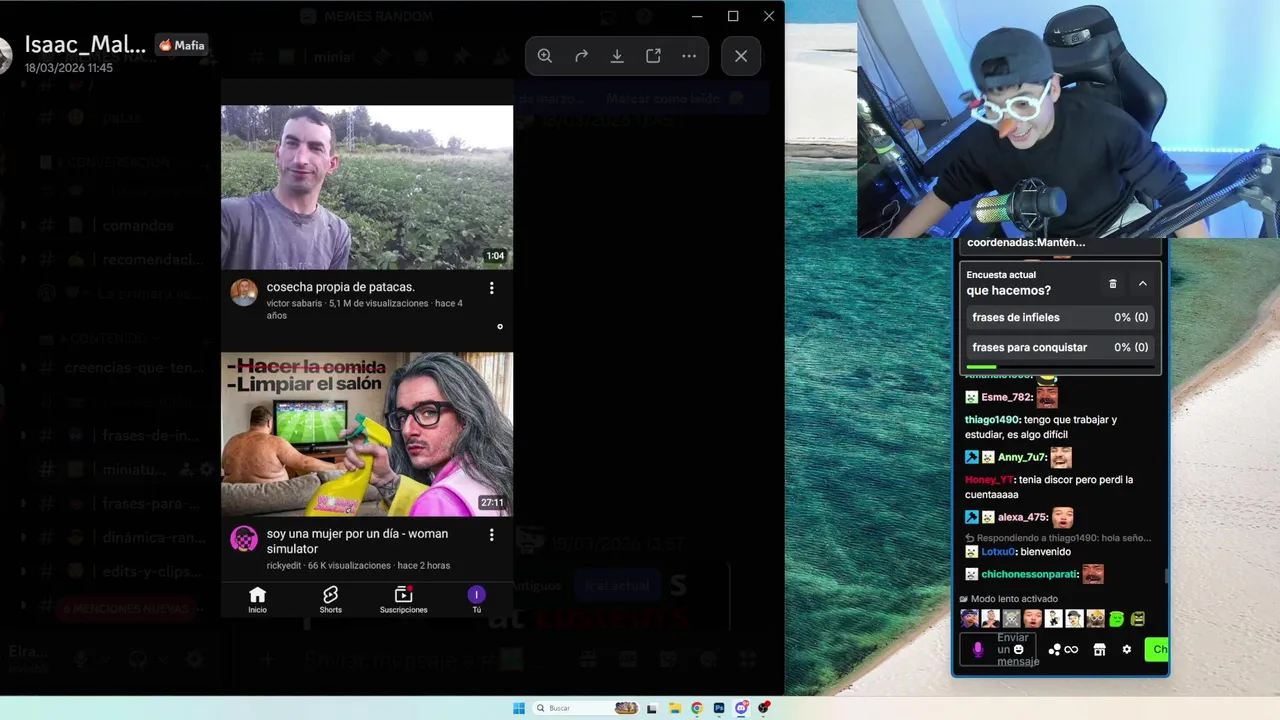Open Photoshop from the taskbar
Viewport: 1280px width, 720px height.
point(719,708)
